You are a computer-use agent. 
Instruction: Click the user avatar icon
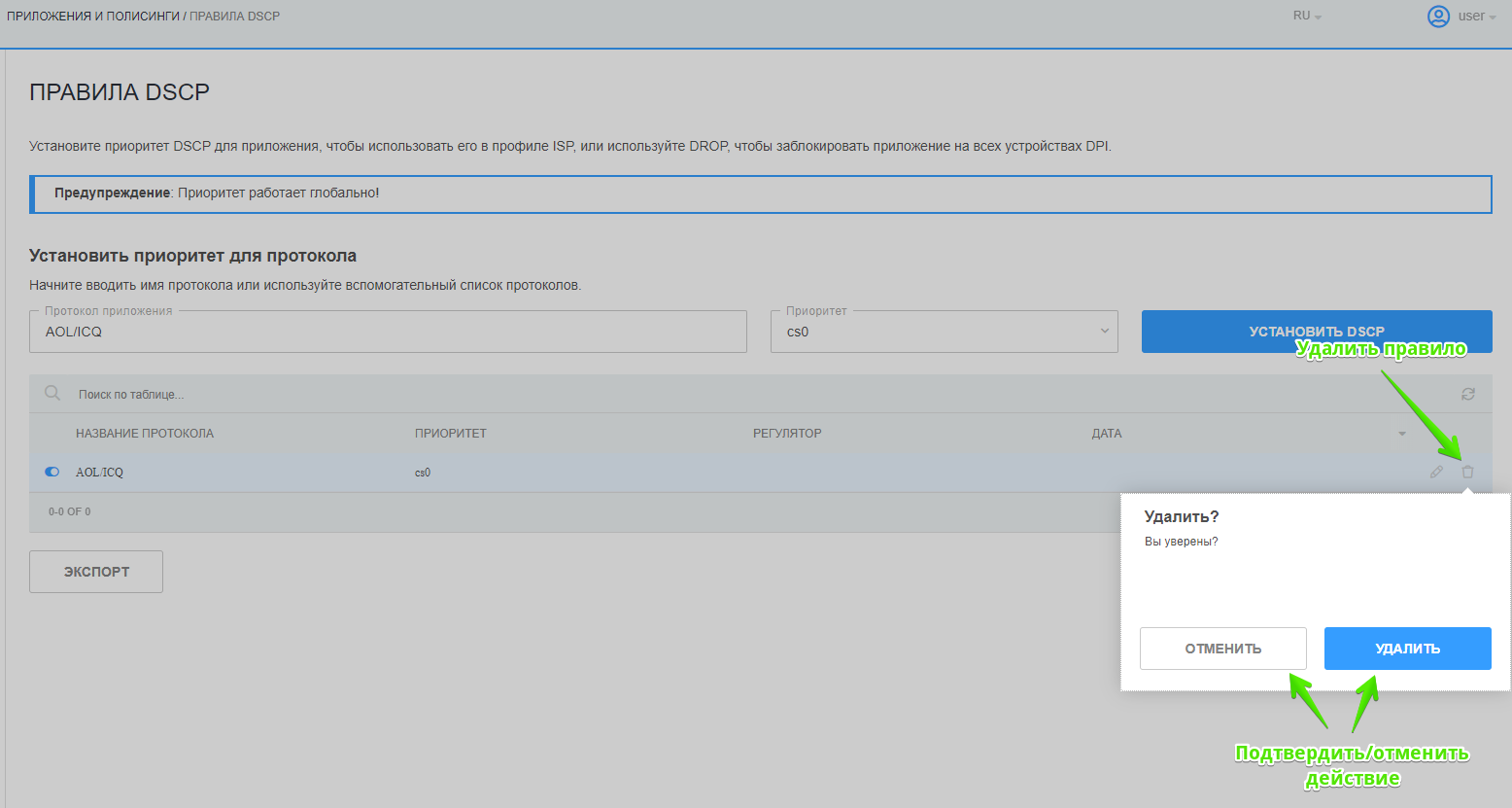point(1438,17)
